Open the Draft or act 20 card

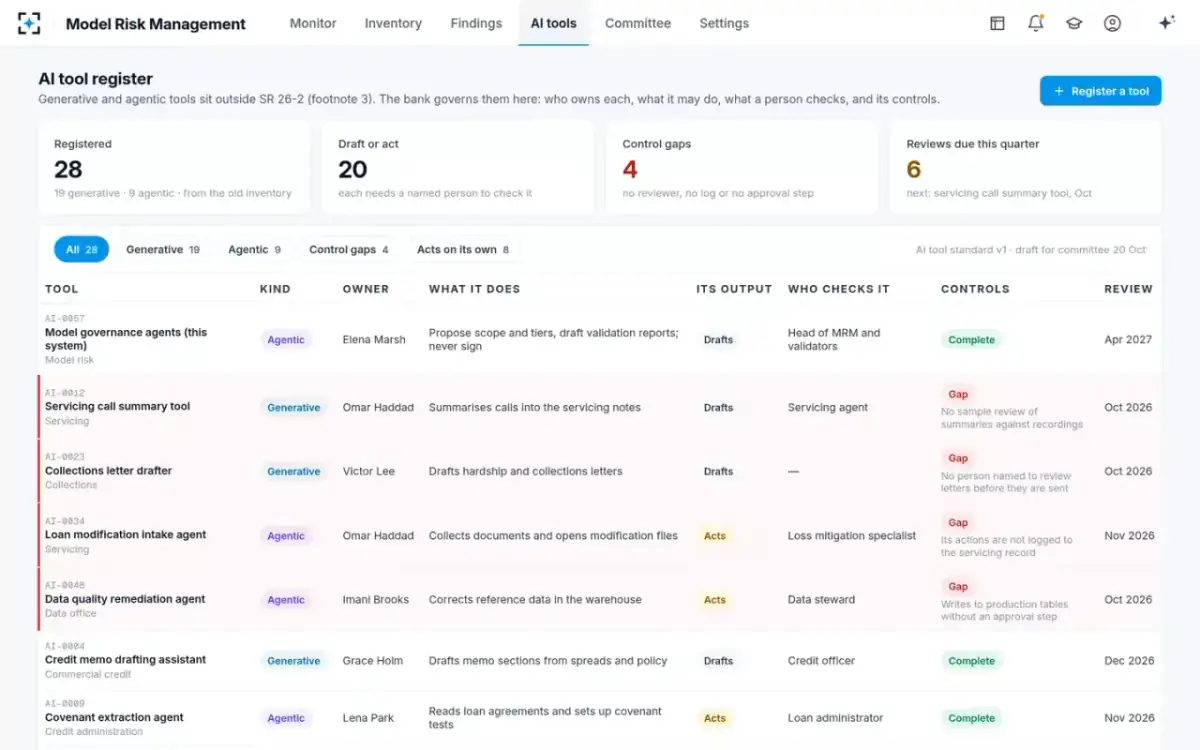[458, 168]
